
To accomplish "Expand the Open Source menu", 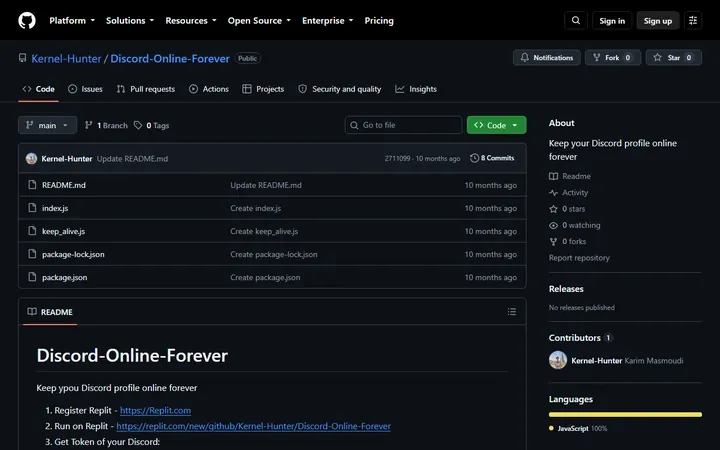I will 259,21.
